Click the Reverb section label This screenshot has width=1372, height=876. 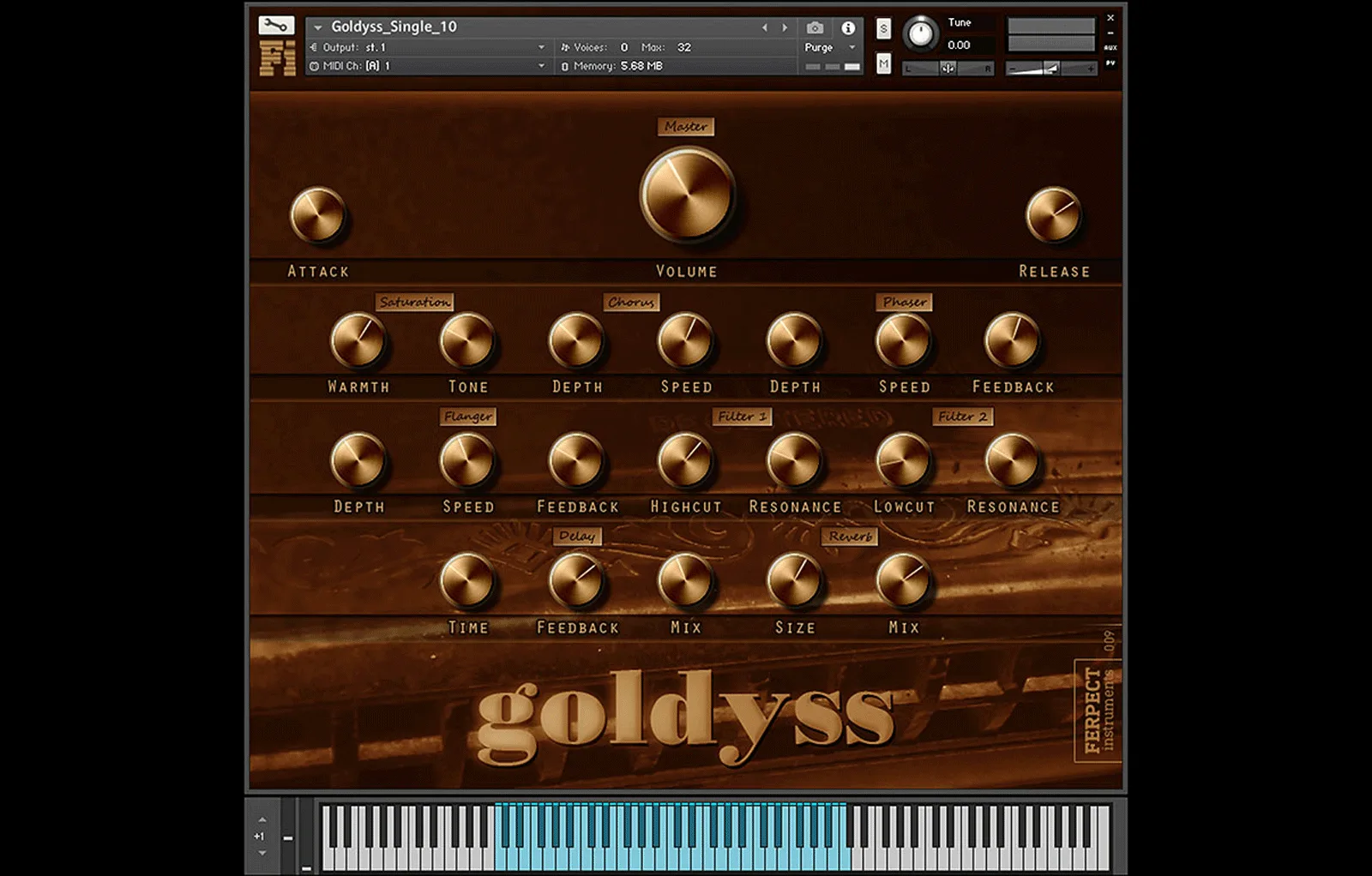click(x=850, y=536)
